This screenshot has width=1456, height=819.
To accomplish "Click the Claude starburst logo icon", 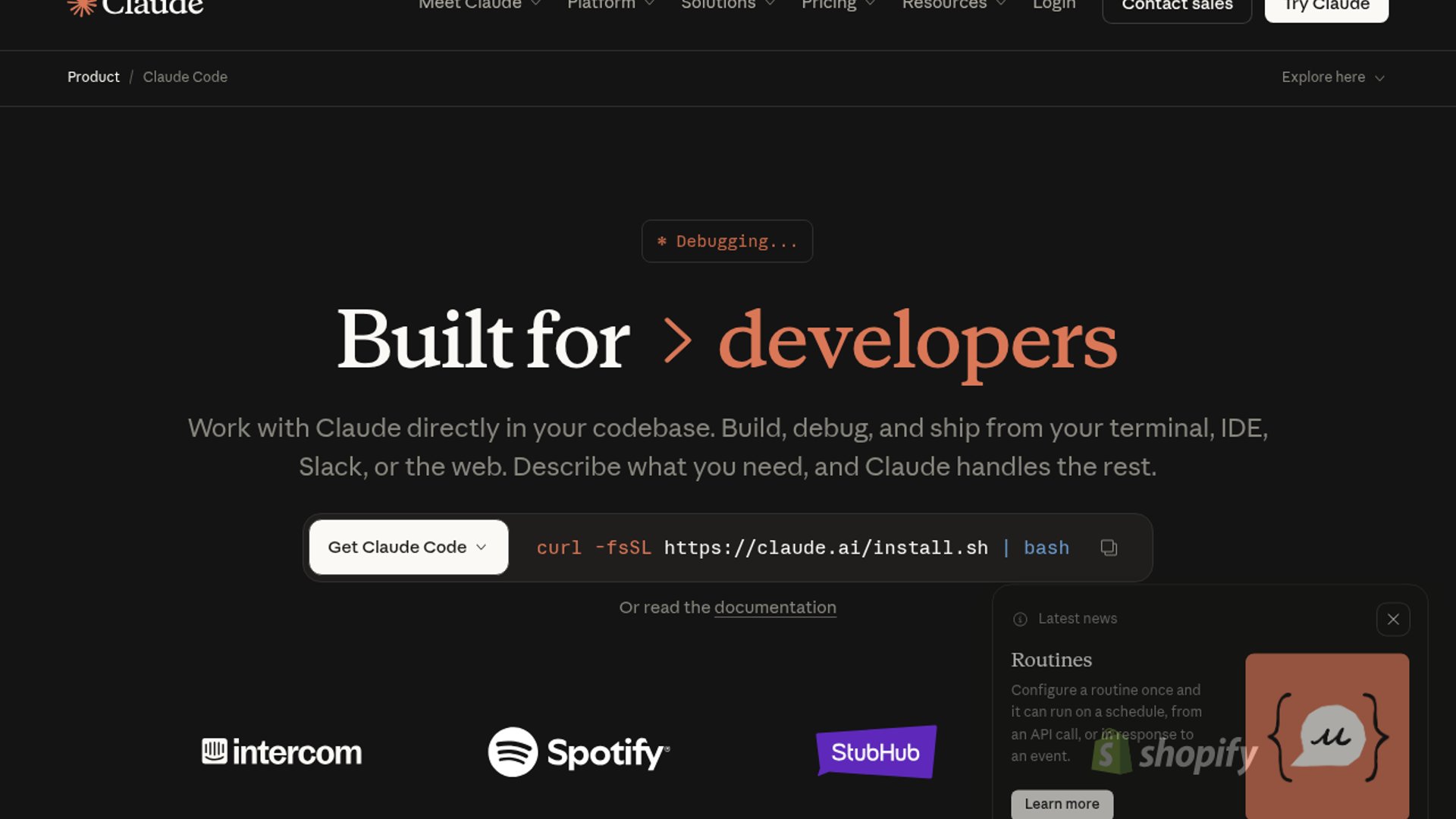I will [x=81, y=7].
